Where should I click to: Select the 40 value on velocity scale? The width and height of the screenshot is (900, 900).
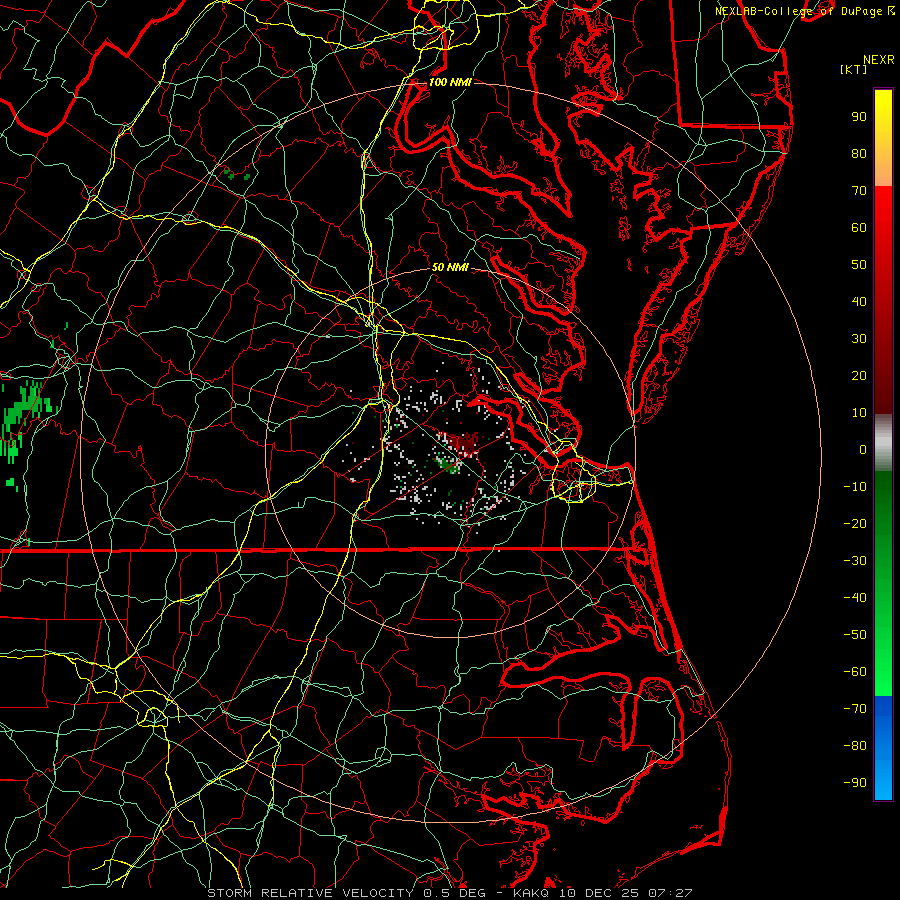(859, 302)
